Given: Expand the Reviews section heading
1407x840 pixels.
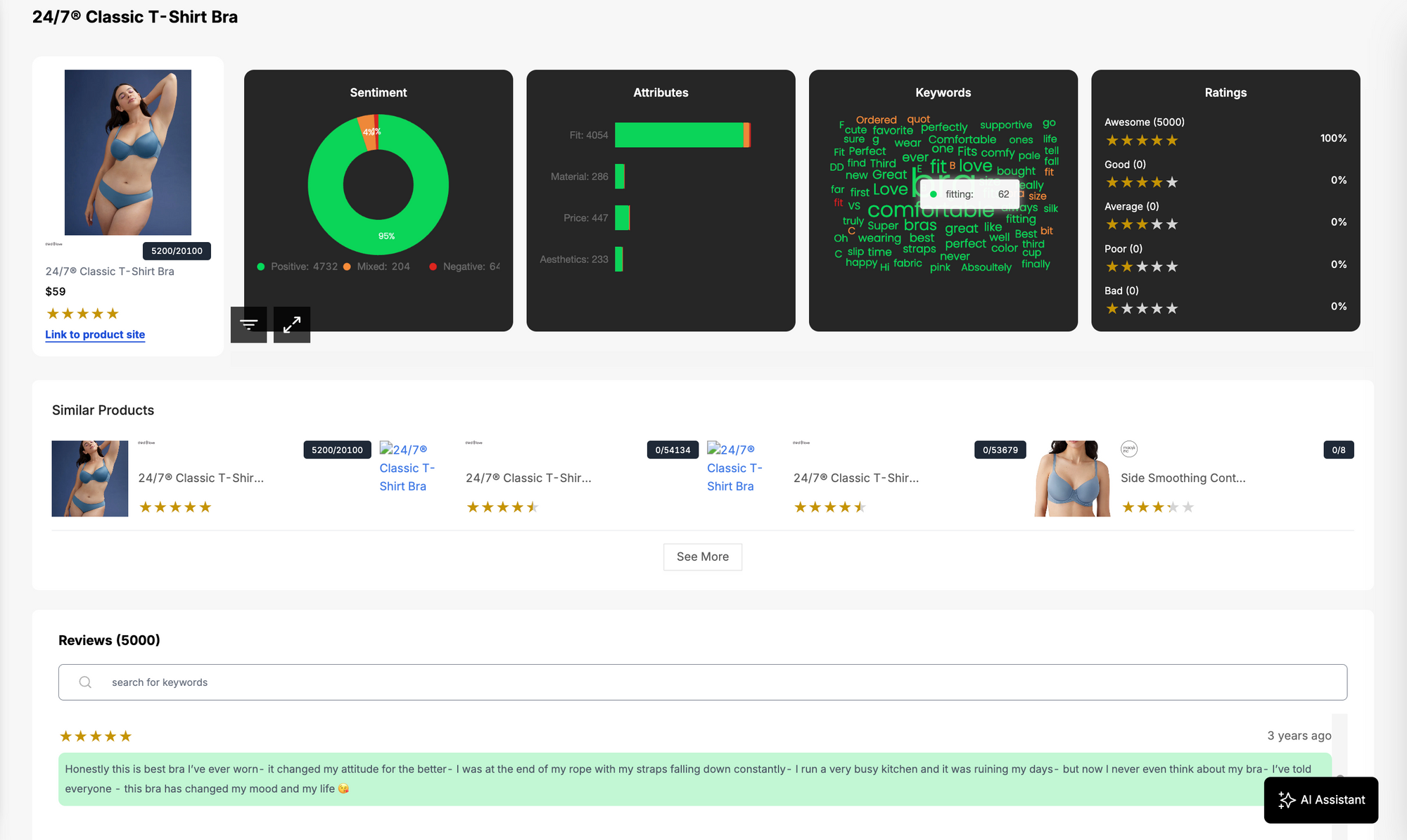Looking at the screenshot, I should pos(109,639).
